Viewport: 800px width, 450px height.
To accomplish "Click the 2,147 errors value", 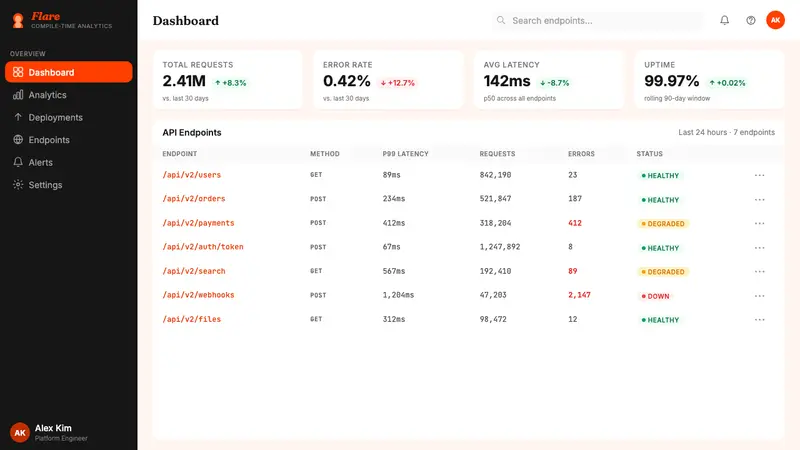I will 579,295.
